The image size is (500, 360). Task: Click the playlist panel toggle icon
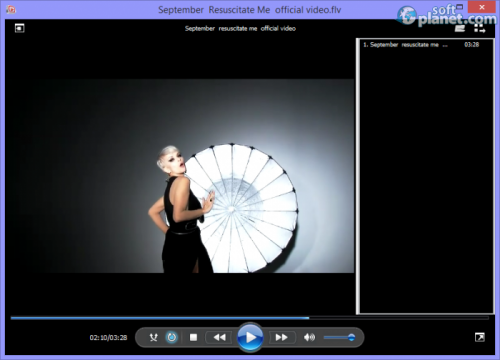click(460, 29)
